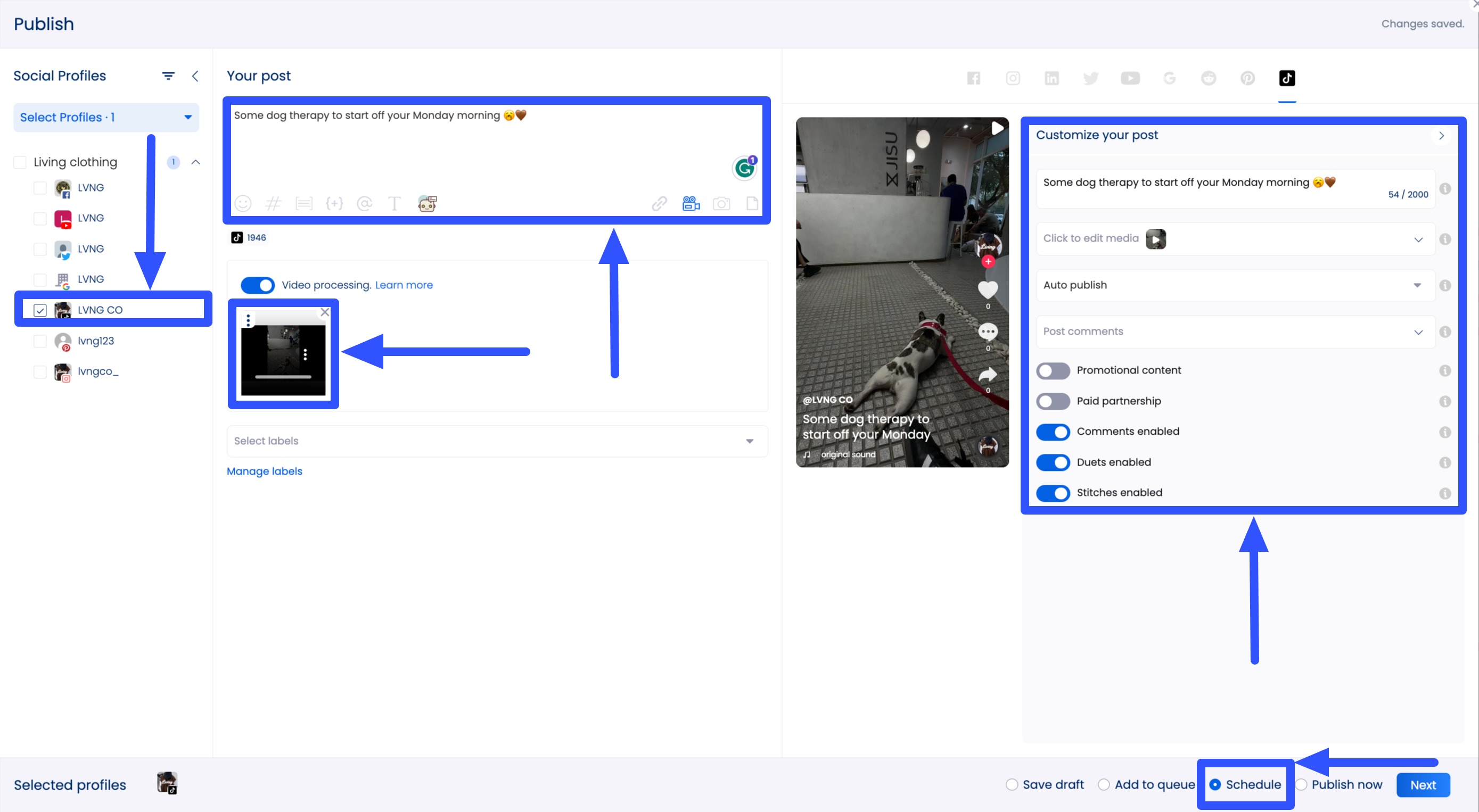Image resolution: width=1479 pixels, height=812 pixels.
Task: Select the Publish now radio option
Action: click(x=1302, y=784)
